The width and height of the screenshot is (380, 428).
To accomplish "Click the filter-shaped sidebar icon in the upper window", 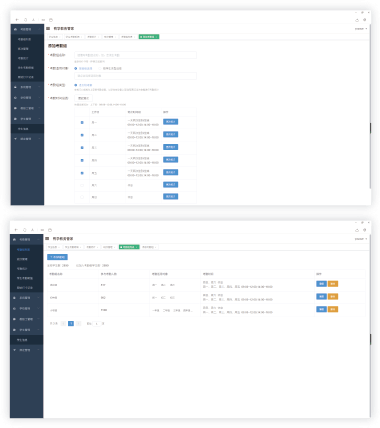I will click(x=15, y=139).
